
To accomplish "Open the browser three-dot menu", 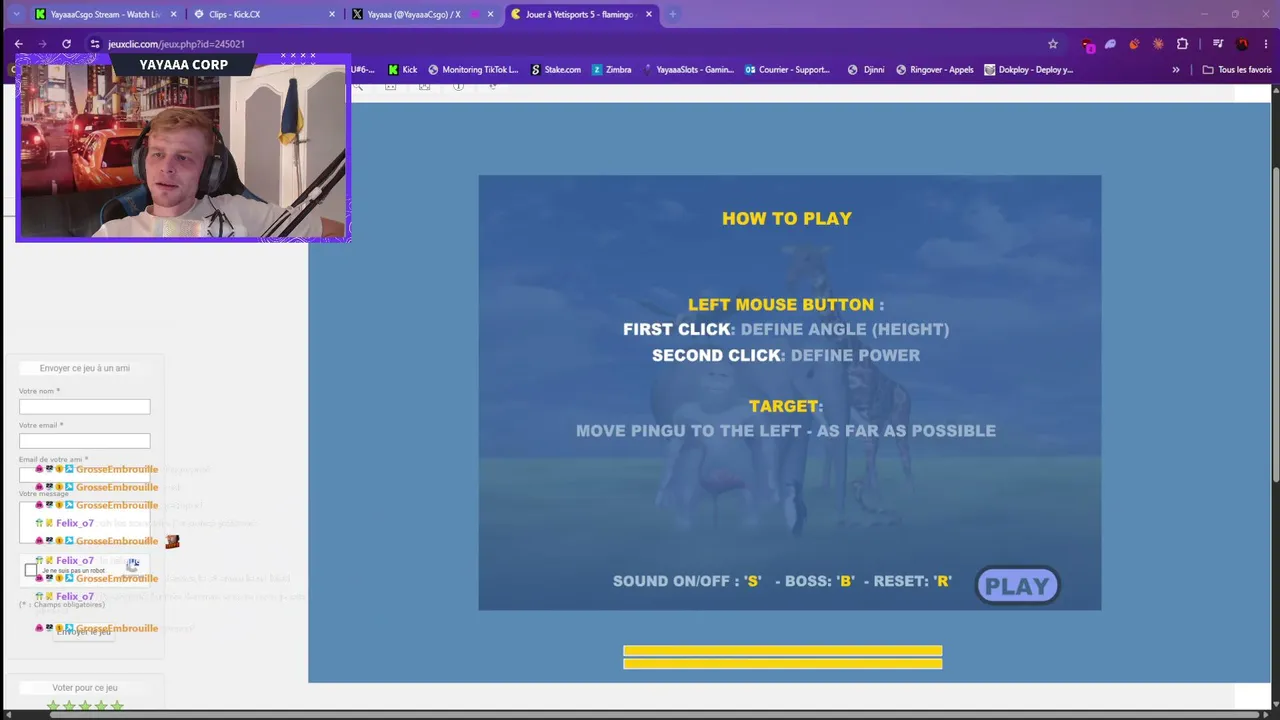I will point(1265,44).
